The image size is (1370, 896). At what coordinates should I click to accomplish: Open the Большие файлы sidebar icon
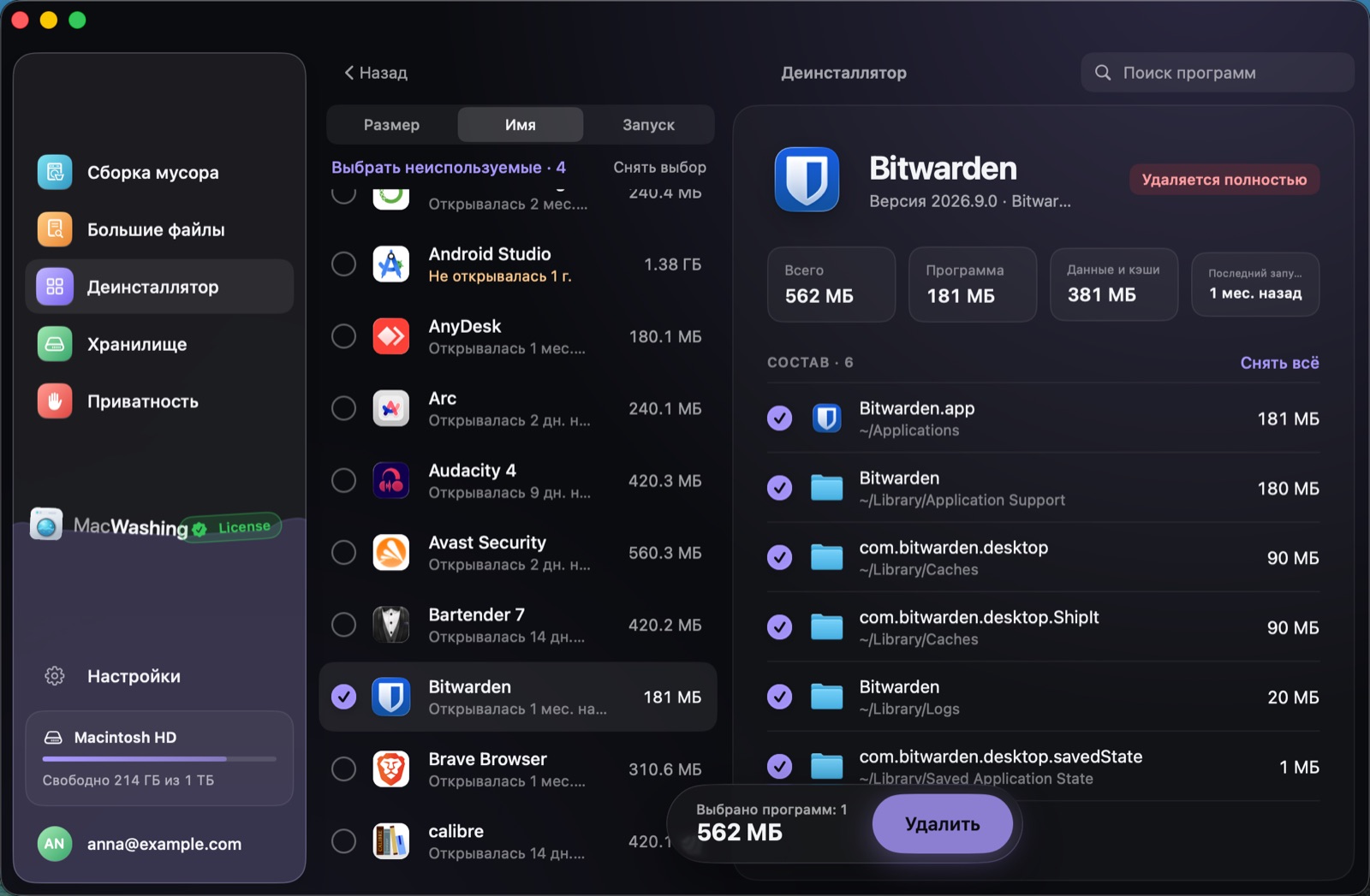[55, 229]
